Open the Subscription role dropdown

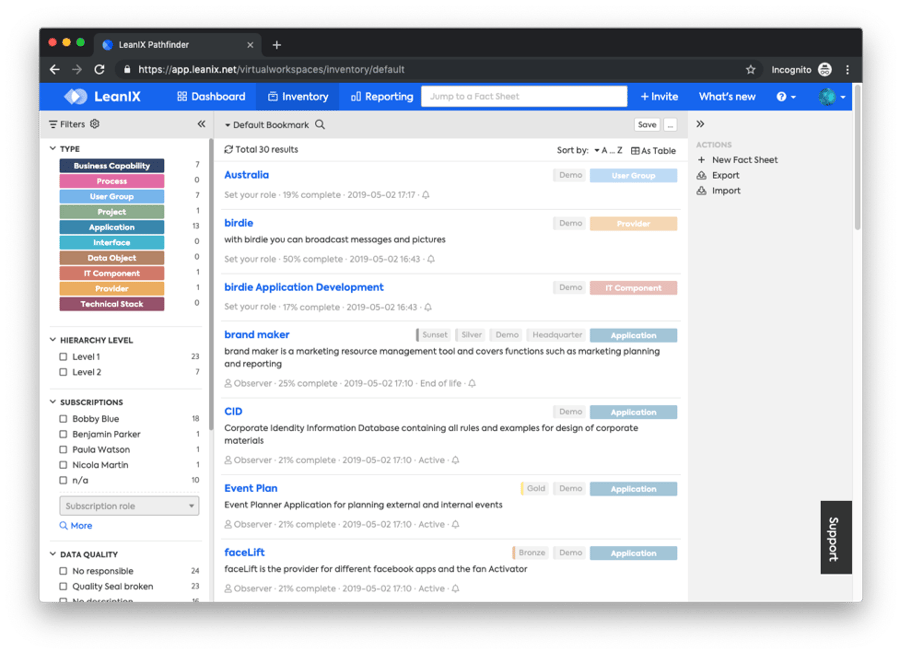[128, 505]
